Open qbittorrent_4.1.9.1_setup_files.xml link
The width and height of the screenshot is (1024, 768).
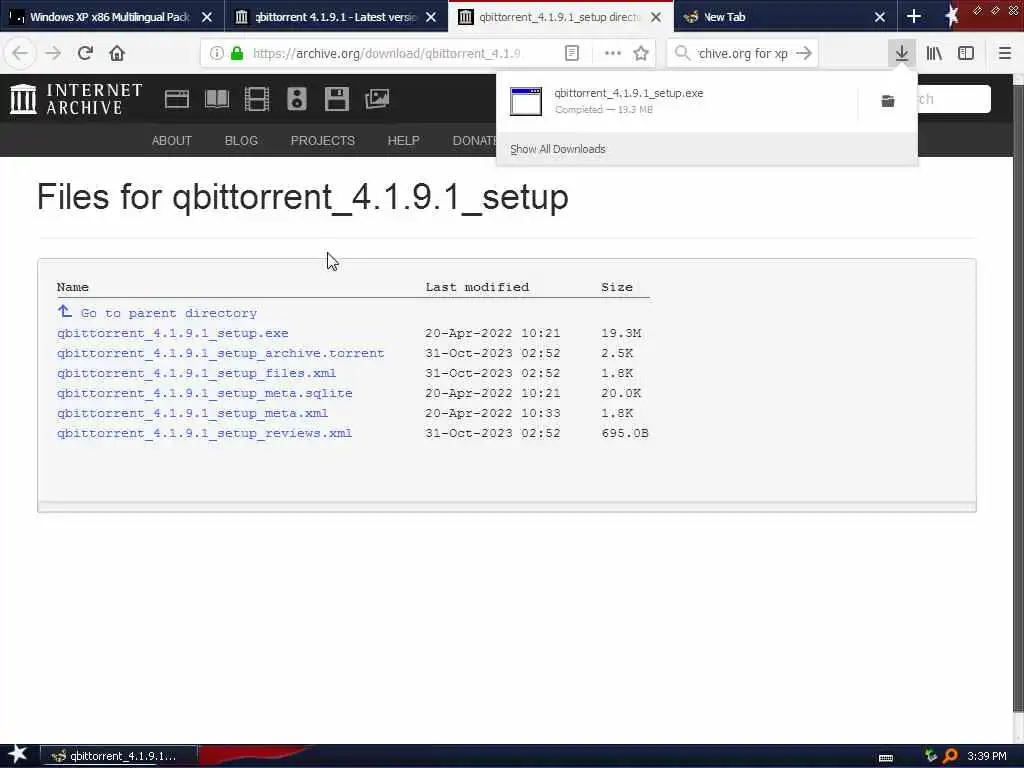(196, 373)
